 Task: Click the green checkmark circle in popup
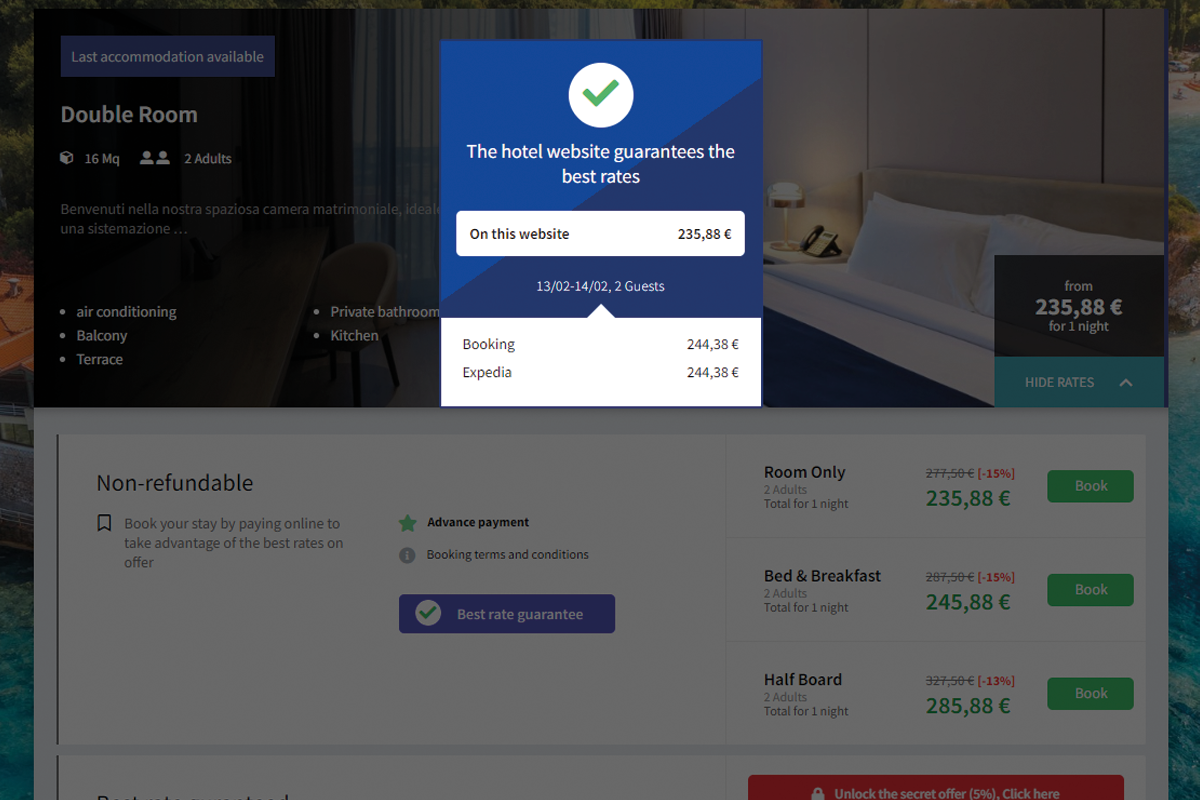coord(600,94)
